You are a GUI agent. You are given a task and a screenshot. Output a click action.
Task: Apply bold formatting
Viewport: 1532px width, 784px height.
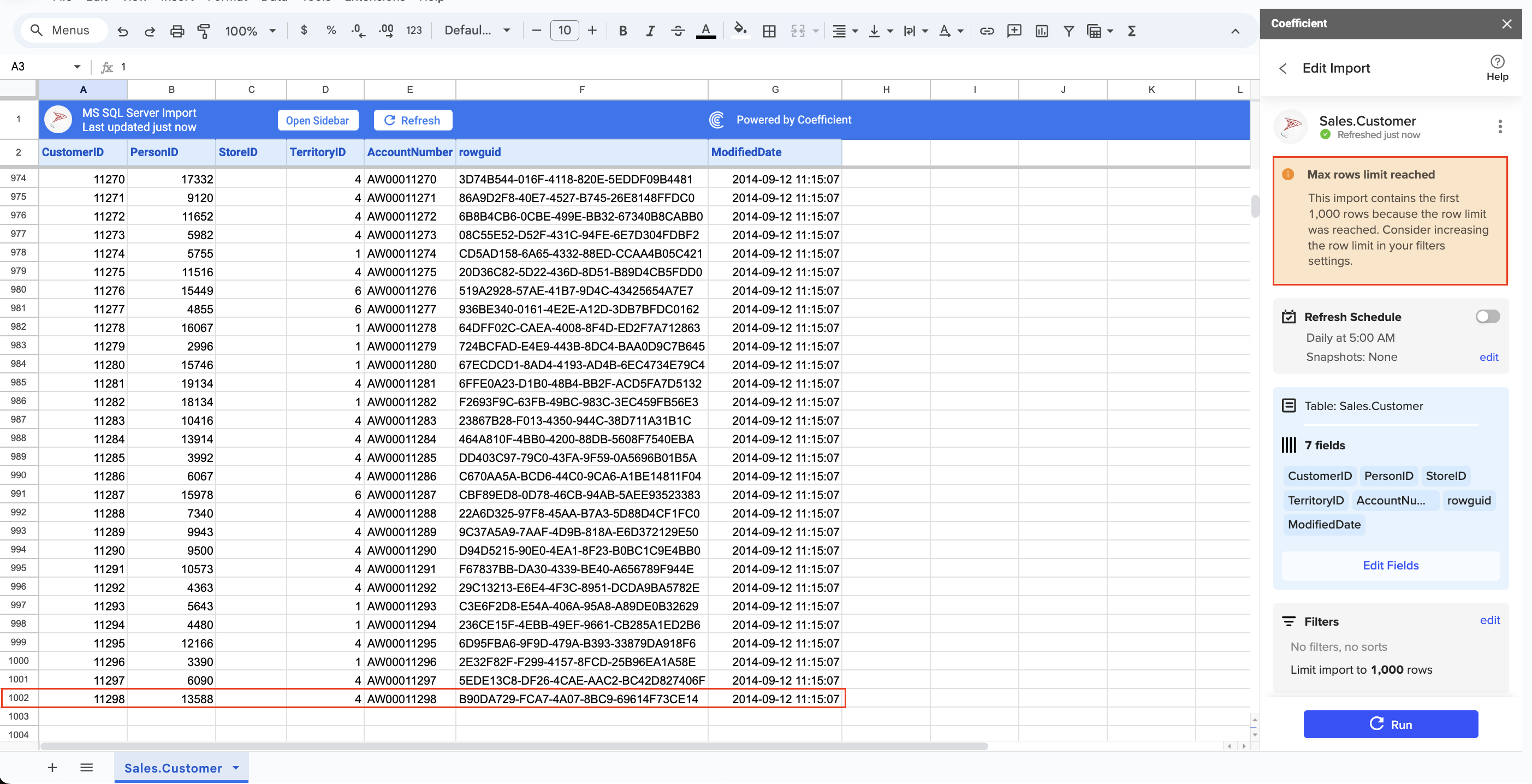point(622,31)
